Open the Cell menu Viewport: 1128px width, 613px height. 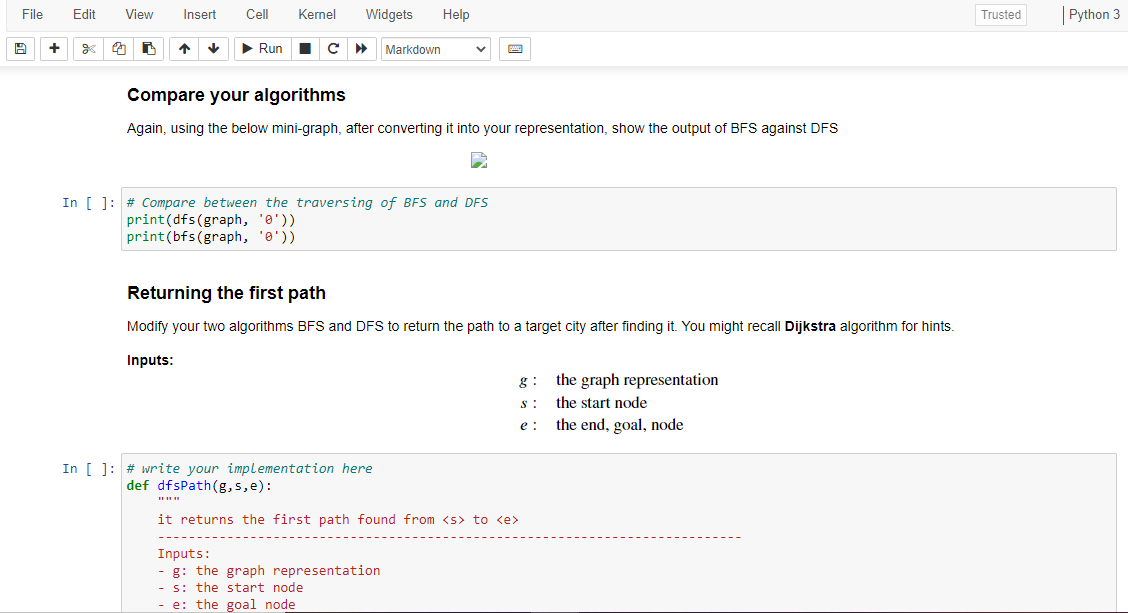coord(256,14)
